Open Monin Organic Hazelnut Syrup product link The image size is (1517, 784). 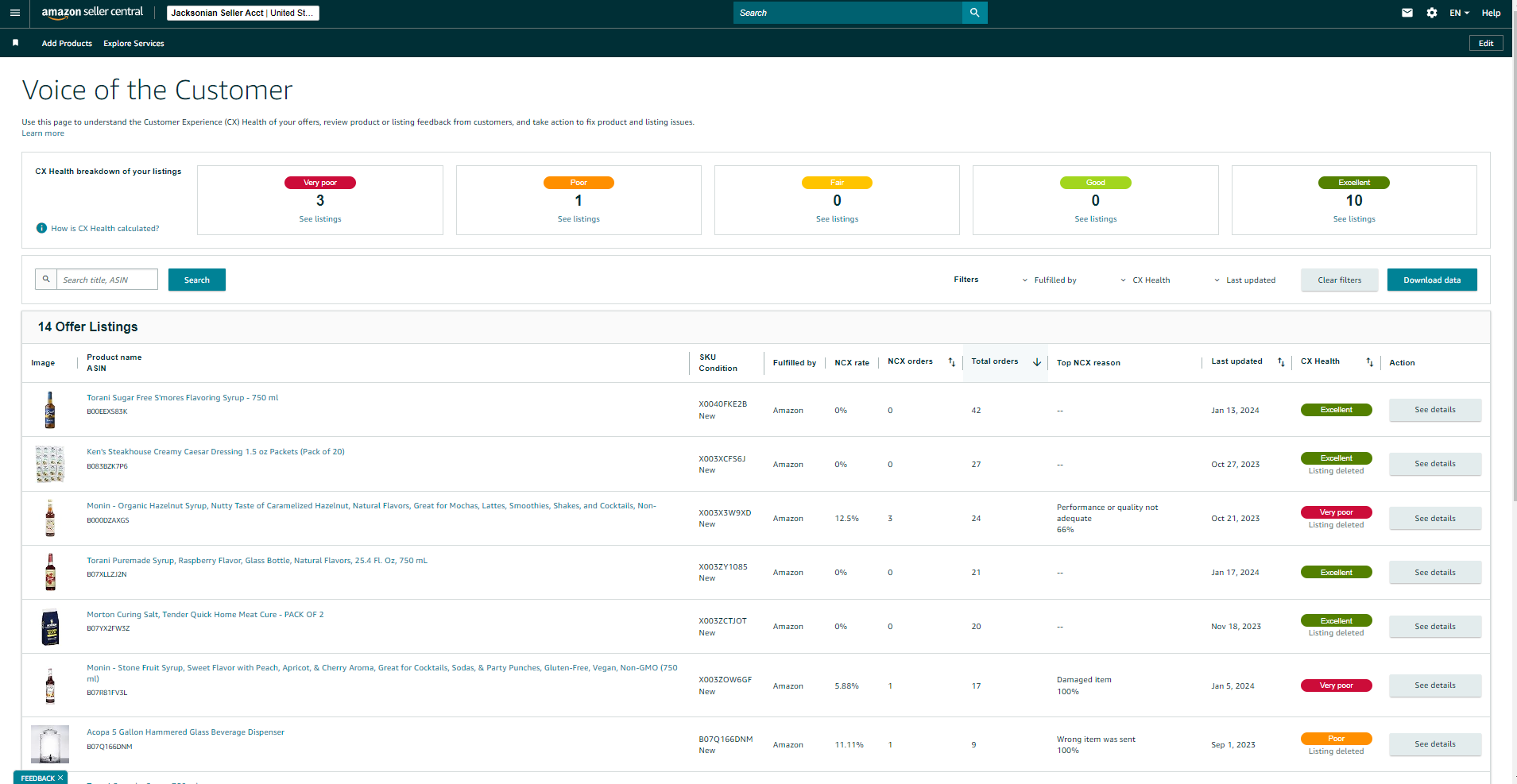[371, 506]
